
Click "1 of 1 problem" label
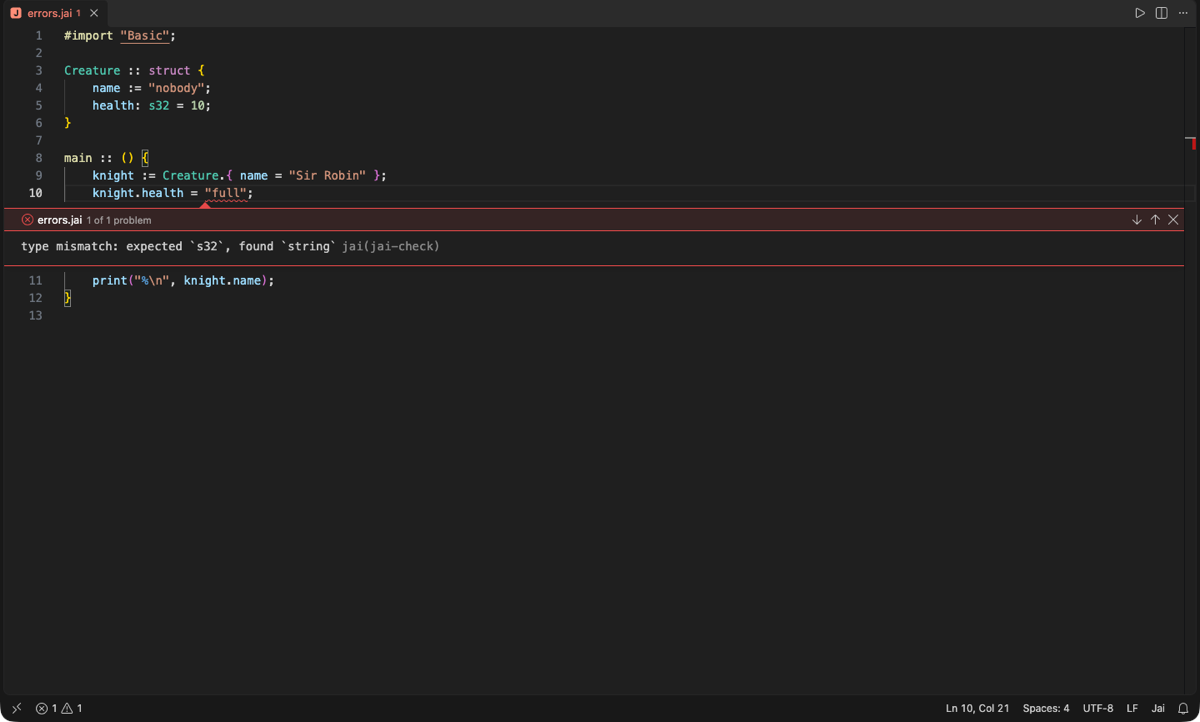(119, 220)
